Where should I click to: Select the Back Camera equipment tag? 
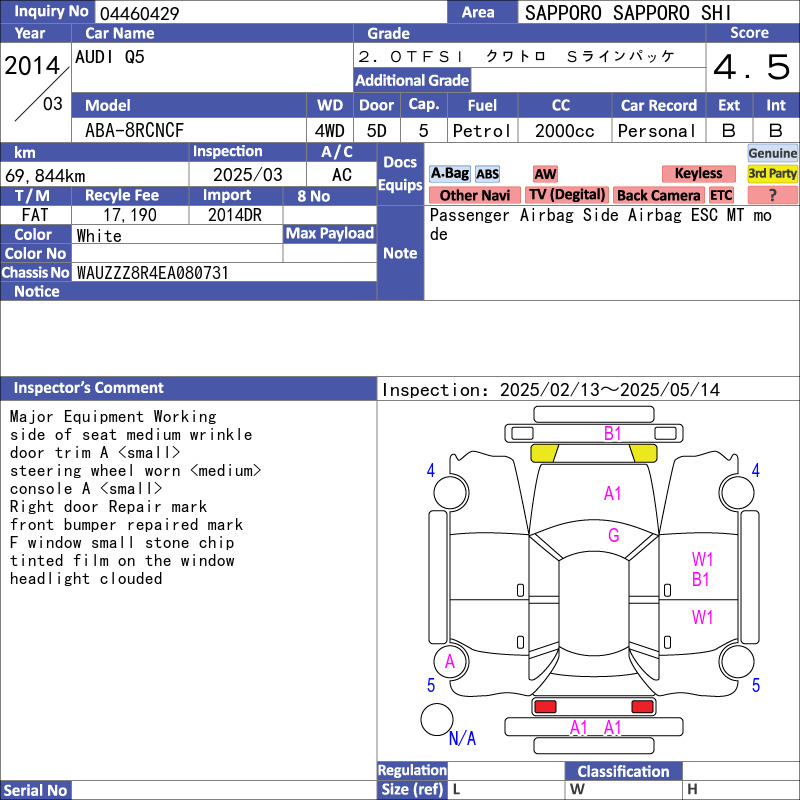tap(658, 195)
